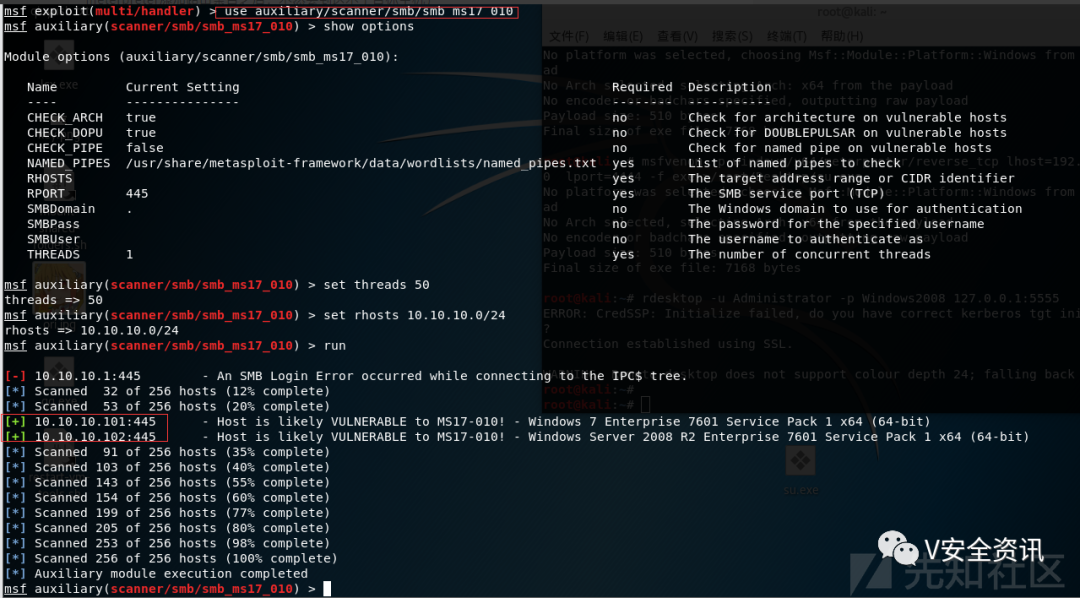Image resolution: width=1080 pixels, height=598 pixels.
Task: Click the 'Scanned 32 of 256 hosts' line
Action: (x=167, y=391)
